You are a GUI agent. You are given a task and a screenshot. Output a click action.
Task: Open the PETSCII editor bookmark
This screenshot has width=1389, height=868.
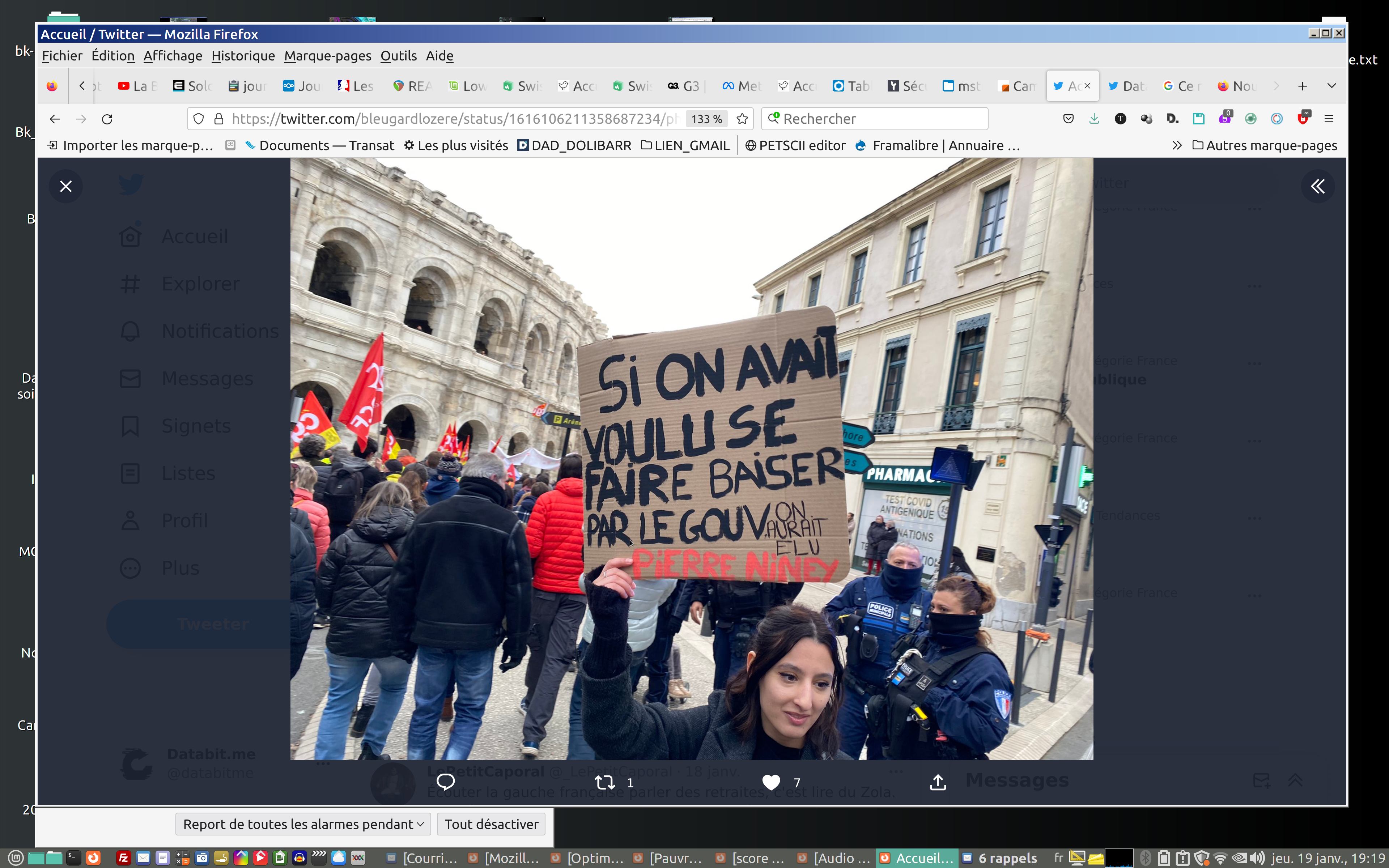point(795,145)
